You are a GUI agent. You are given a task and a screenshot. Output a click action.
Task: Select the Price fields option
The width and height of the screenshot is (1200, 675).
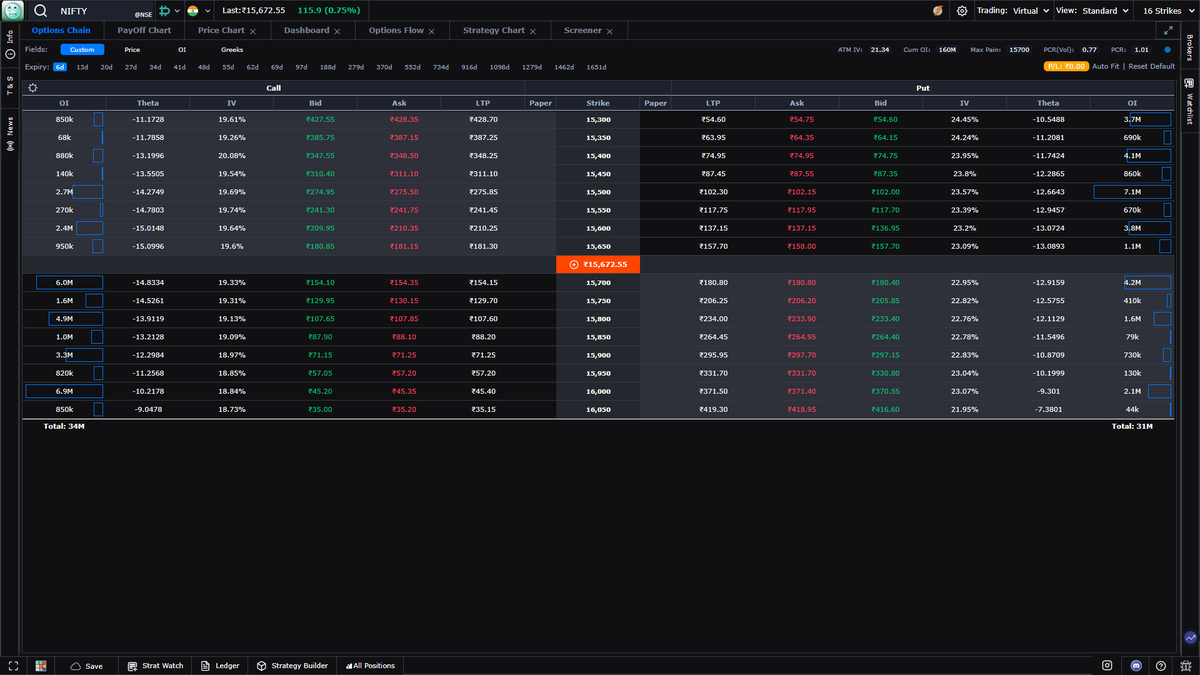click(132, 49)
